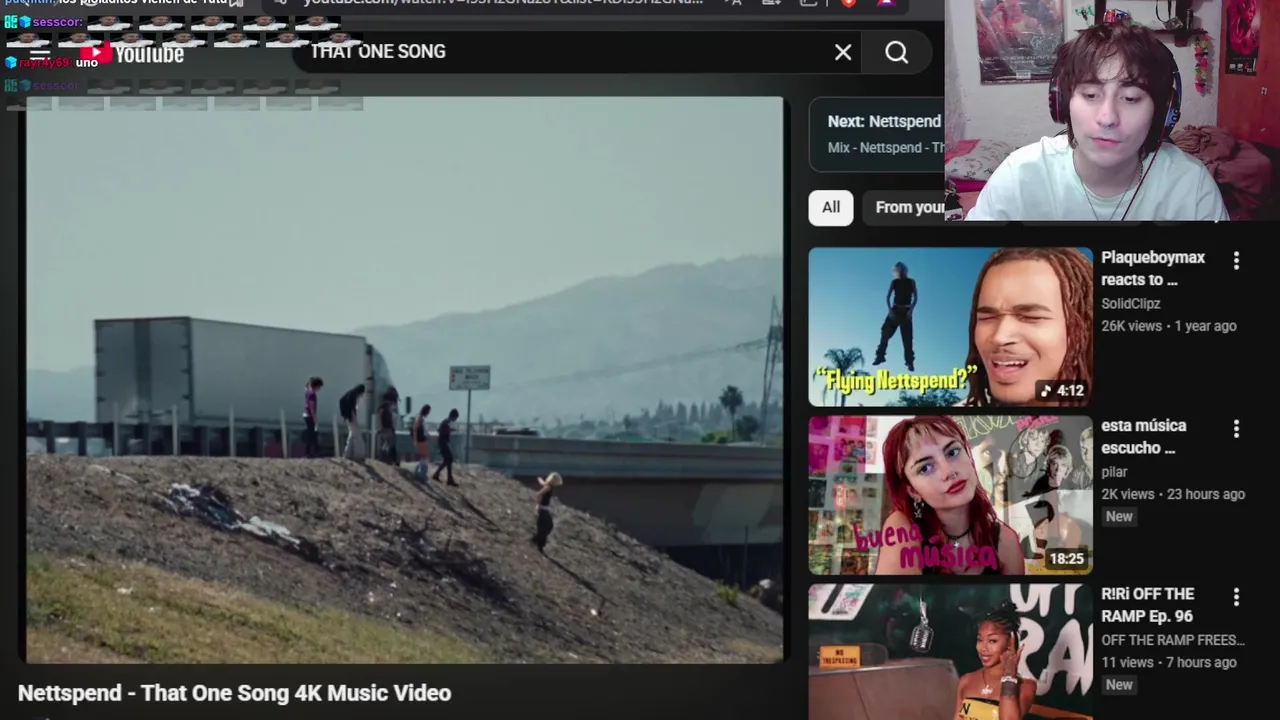Click the 2K views • 23 hours ago text

[1173, 493]
